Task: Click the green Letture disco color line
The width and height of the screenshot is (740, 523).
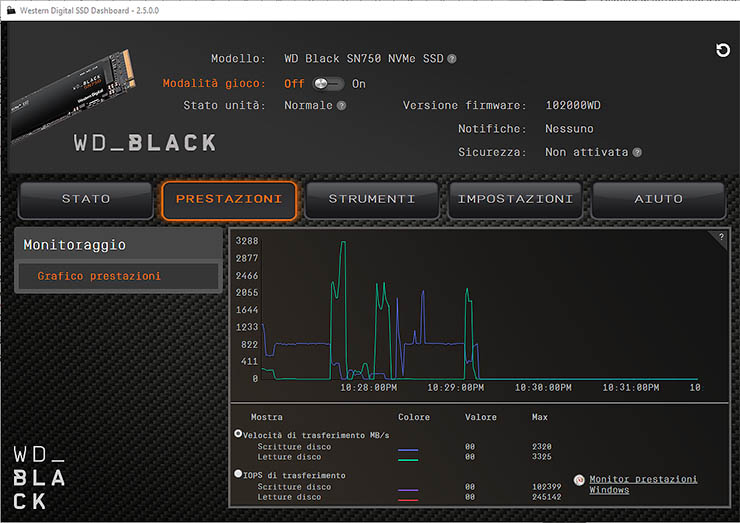Action: tap(408, 458)
